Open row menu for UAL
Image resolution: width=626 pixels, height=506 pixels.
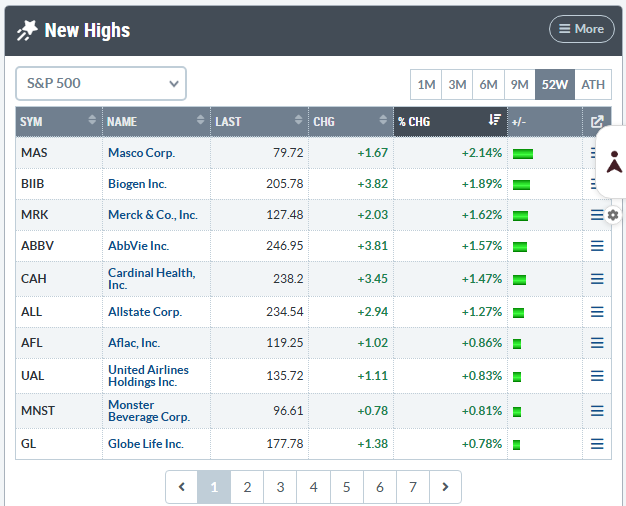click(x=597, y=376)
